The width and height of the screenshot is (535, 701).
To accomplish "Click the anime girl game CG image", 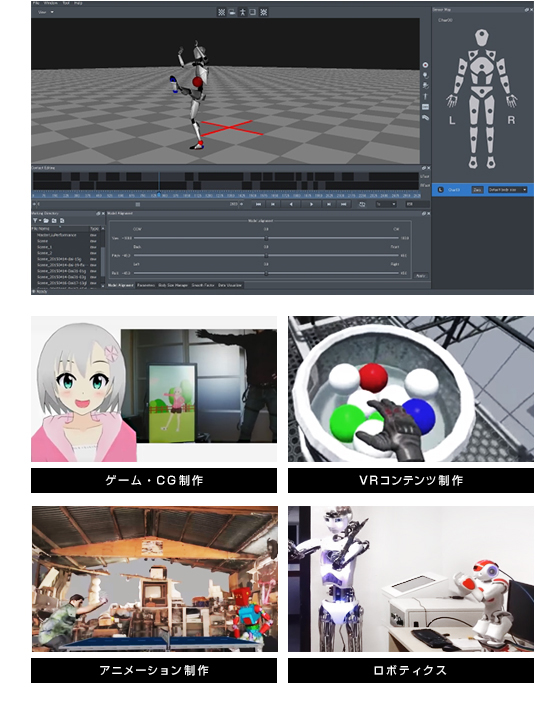I will [154, 389].
